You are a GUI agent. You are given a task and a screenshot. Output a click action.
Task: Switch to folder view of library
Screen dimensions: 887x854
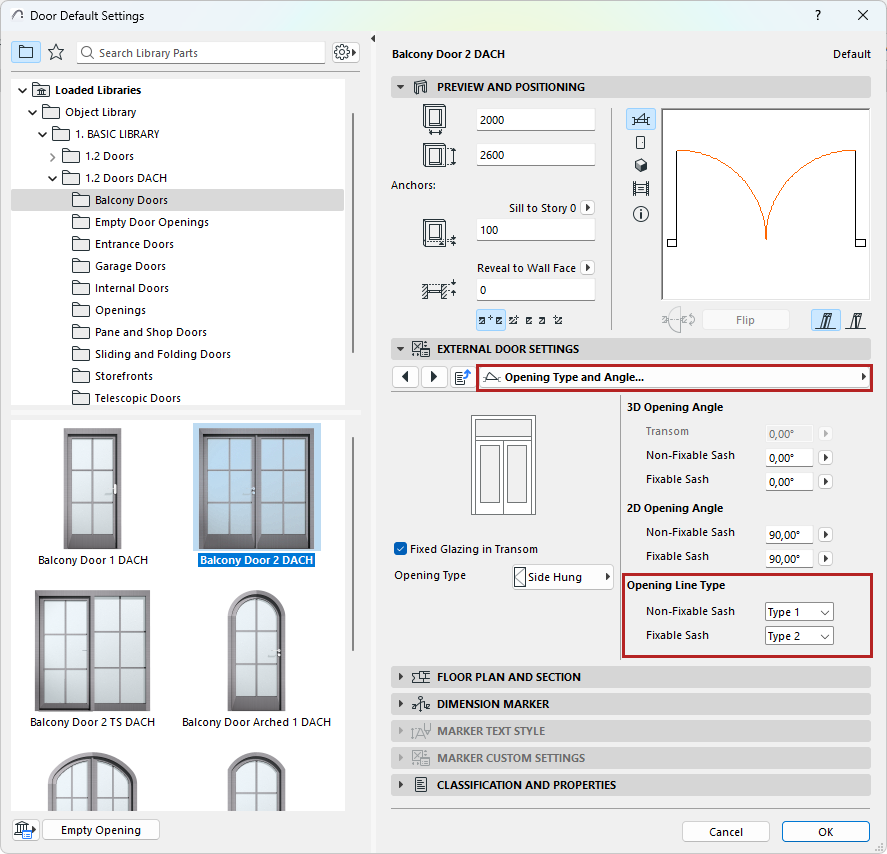coord(25,53)
